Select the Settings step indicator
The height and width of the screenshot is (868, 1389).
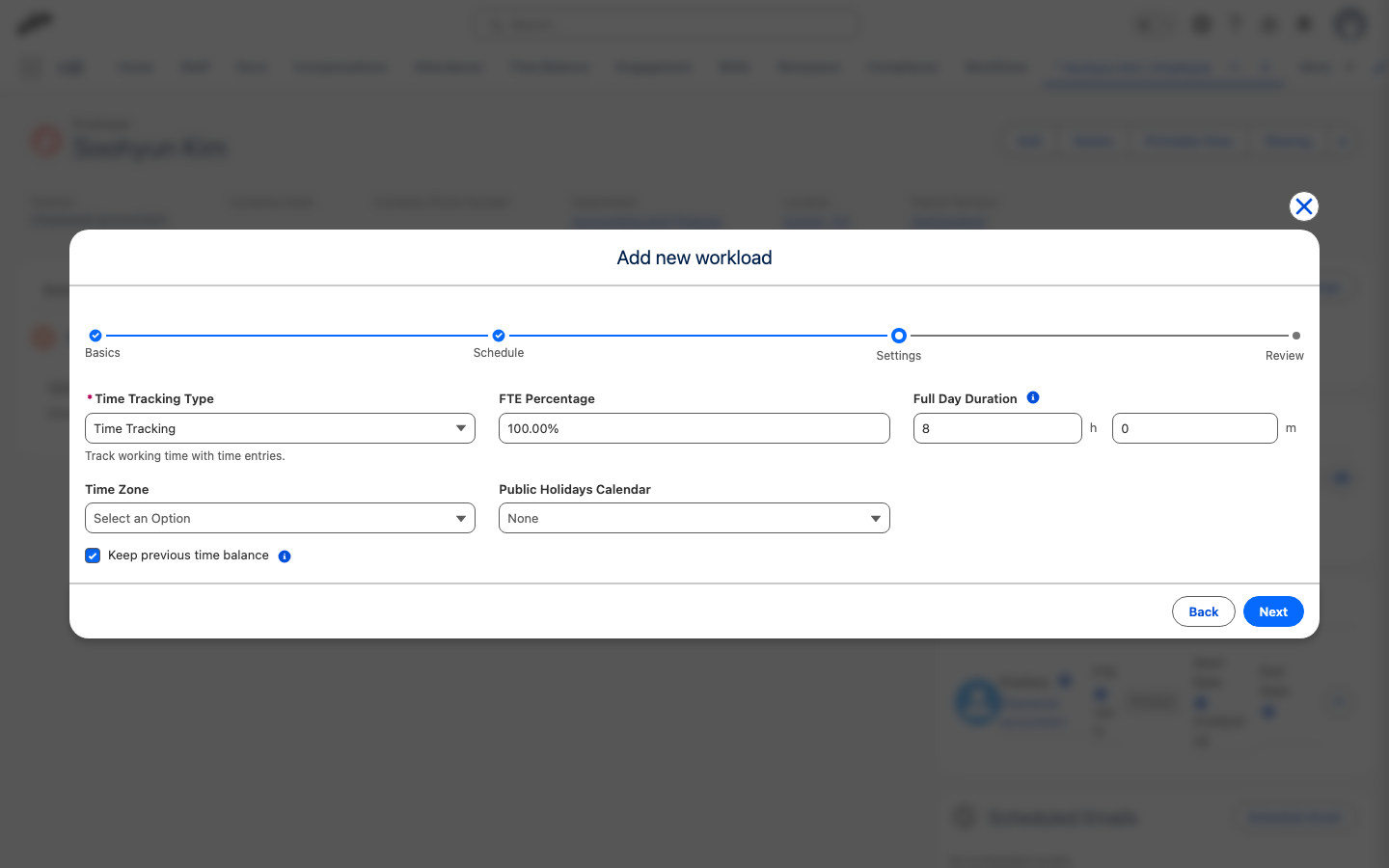899,336
